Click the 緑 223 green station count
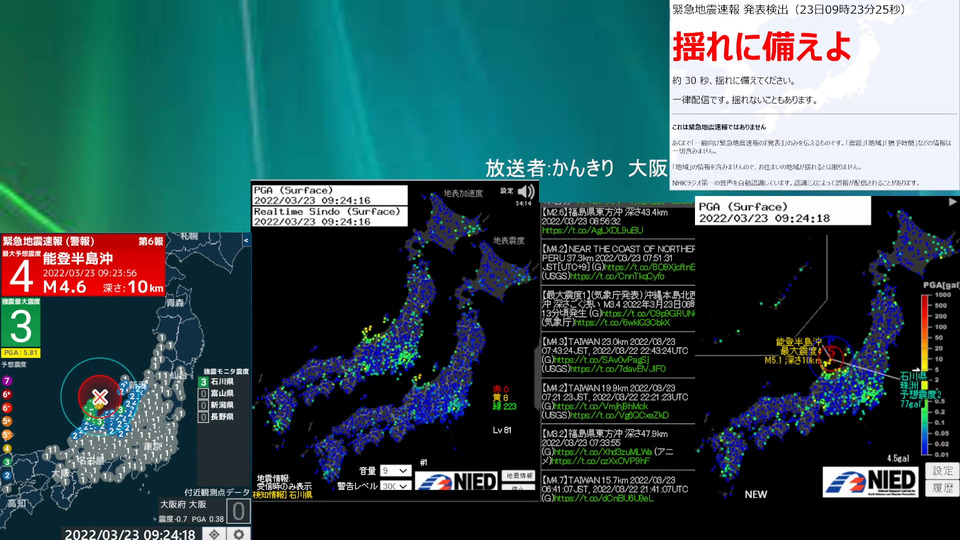The width and height of the screenshot is (960, 540). pyautogui.click(x=505, y=407)
